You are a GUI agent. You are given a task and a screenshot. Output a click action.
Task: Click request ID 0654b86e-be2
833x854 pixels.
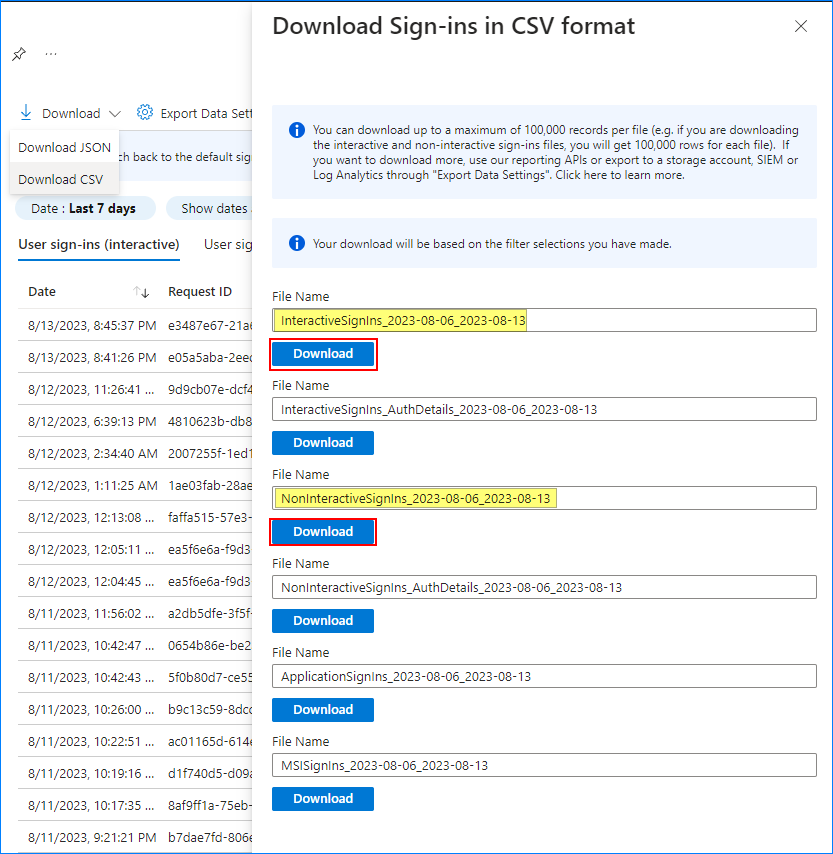coord(210,646)
